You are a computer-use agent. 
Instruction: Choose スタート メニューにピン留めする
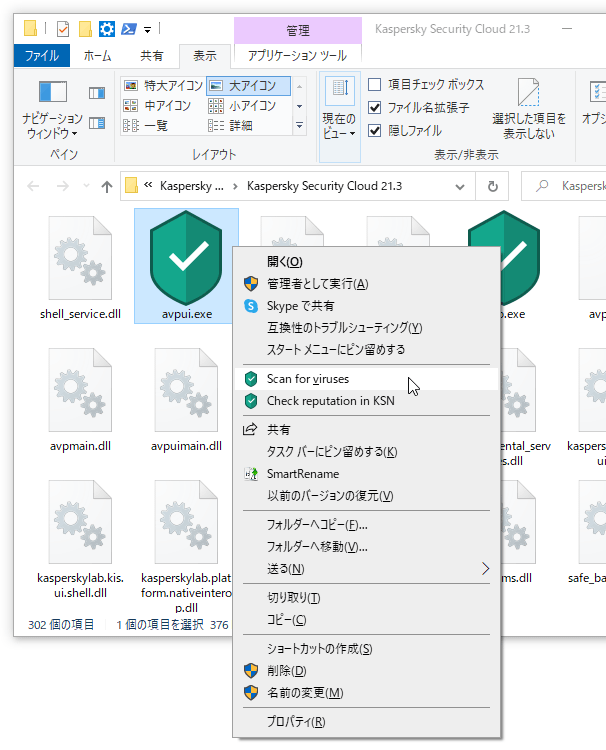click(366, 350)
